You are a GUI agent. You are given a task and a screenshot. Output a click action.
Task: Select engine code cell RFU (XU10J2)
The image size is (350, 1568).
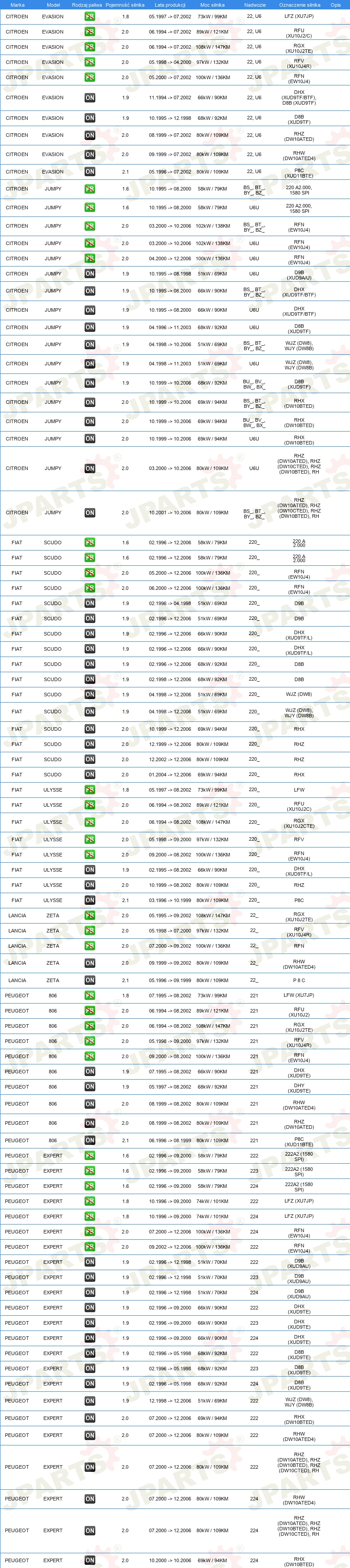click(299, 1011)
